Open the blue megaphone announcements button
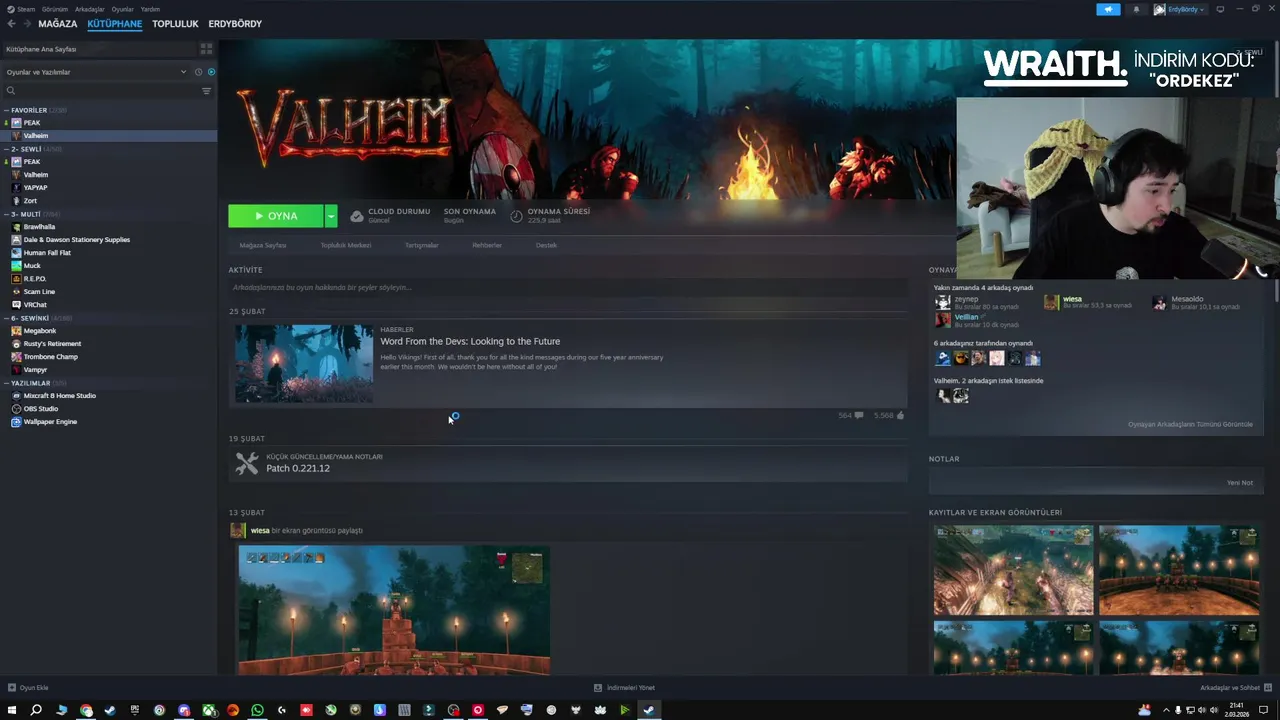Screen dimensions: 1280x720 pyautogui.click(x=1108, y=9)
